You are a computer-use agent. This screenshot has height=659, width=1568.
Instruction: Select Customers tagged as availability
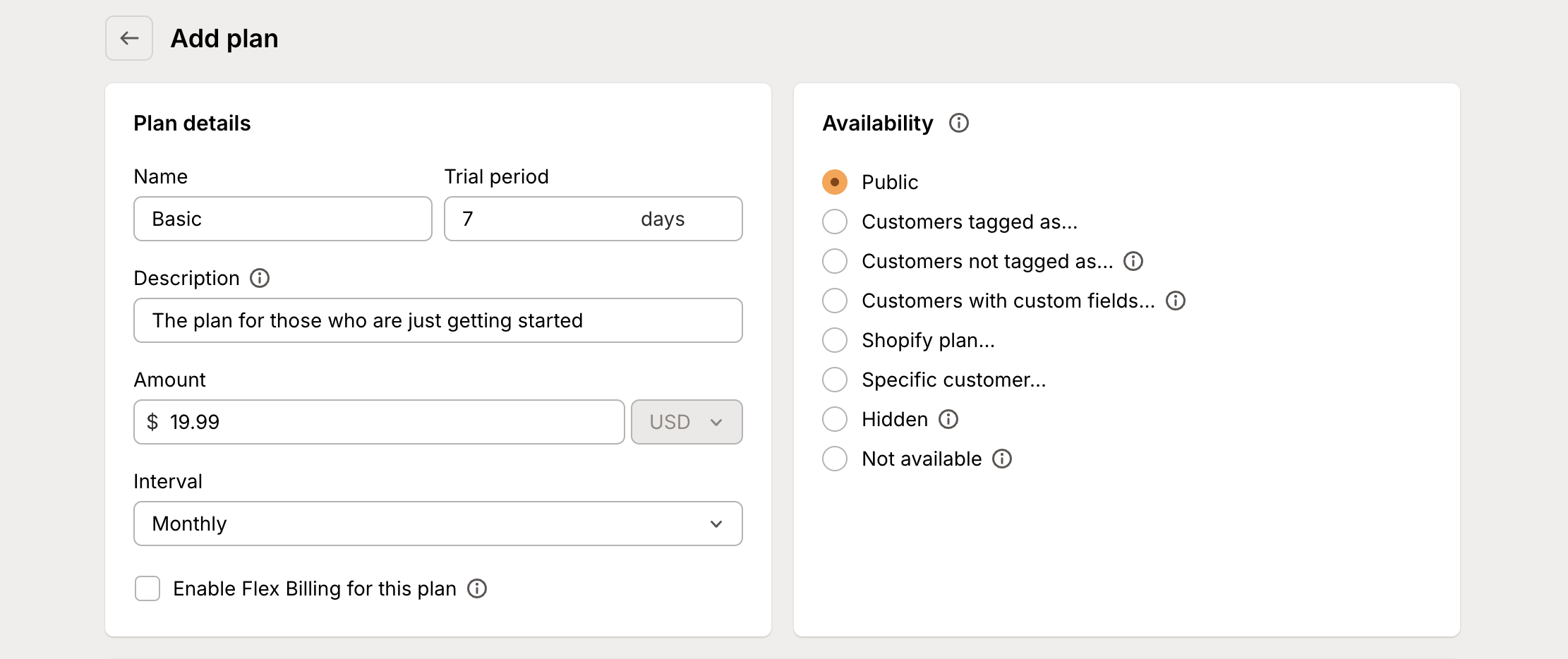coord(834,222)
